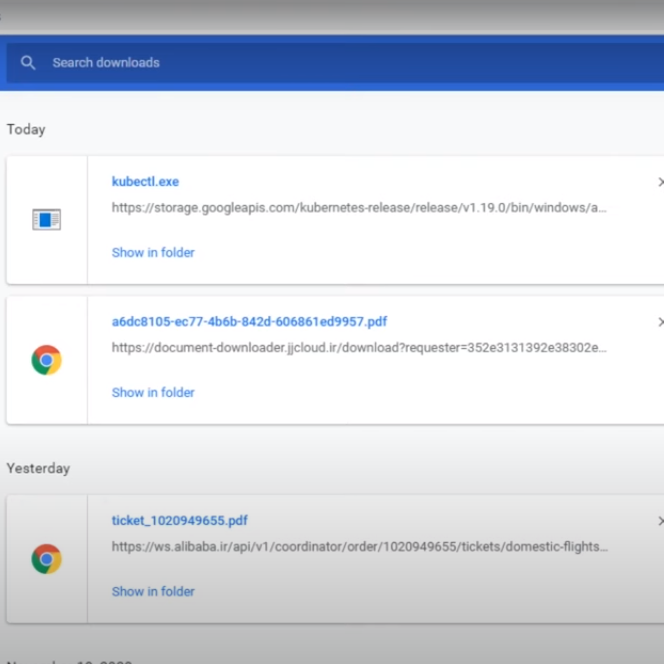This screenshot has width=664, height=664.
Task: Open the a6dc8105-ec77 PDF file
Action: tap(249, 322)
